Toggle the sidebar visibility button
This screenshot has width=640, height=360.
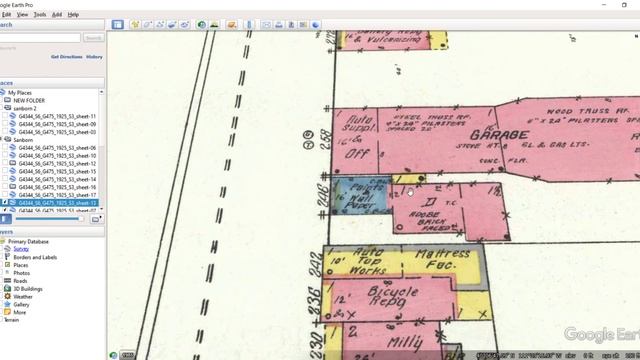118,24
